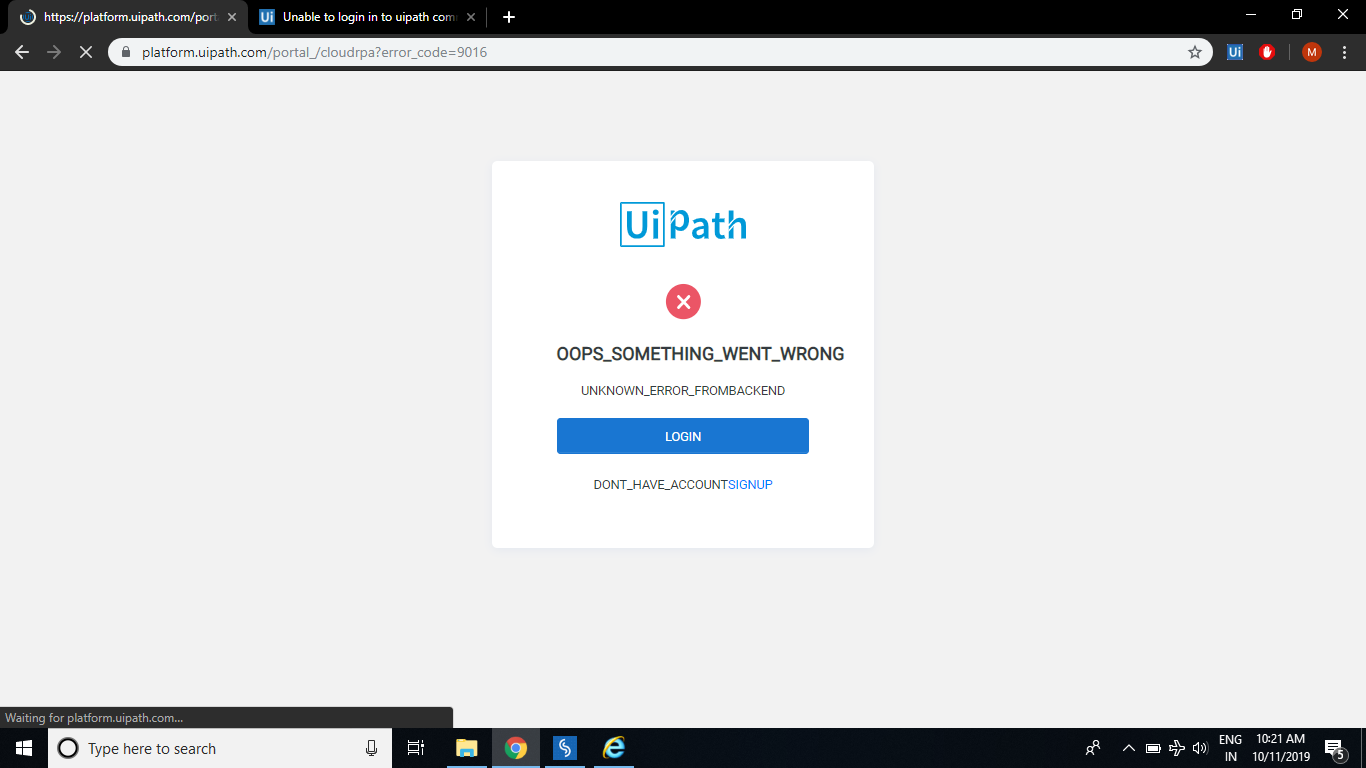Open File Explorer from the taskbar
This screenshot has width=1366, height=768.
point(466,748)
